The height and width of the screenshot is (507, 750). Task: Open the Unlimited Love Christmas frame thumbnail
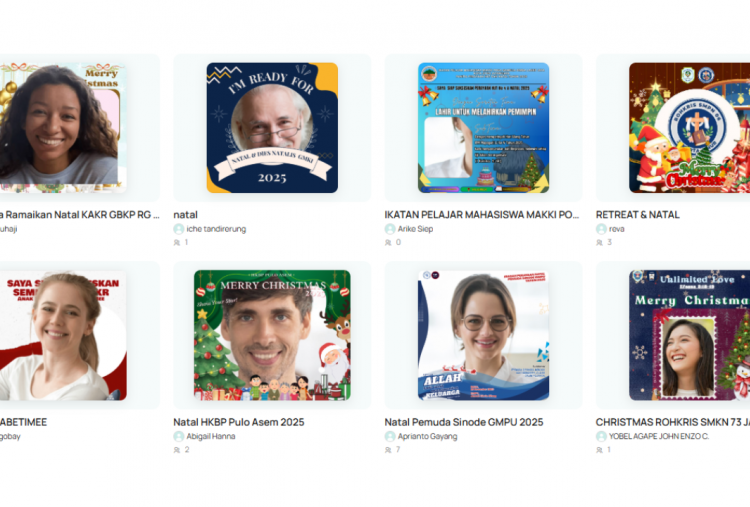(x=689, y=335)
